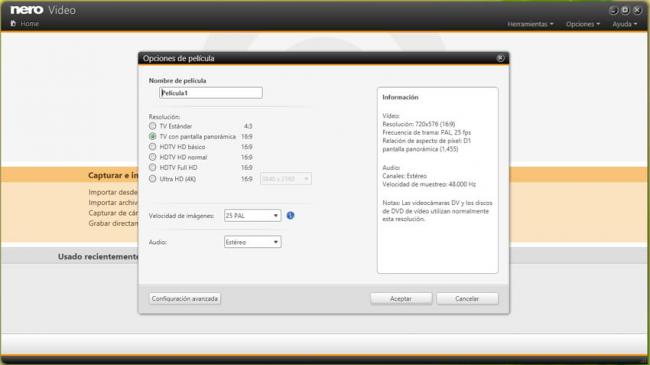Image resolution: width=650 pixels, height=365 pixels.
Task: Open the 25 PAL frame rate dropdown
Action: 252,216
